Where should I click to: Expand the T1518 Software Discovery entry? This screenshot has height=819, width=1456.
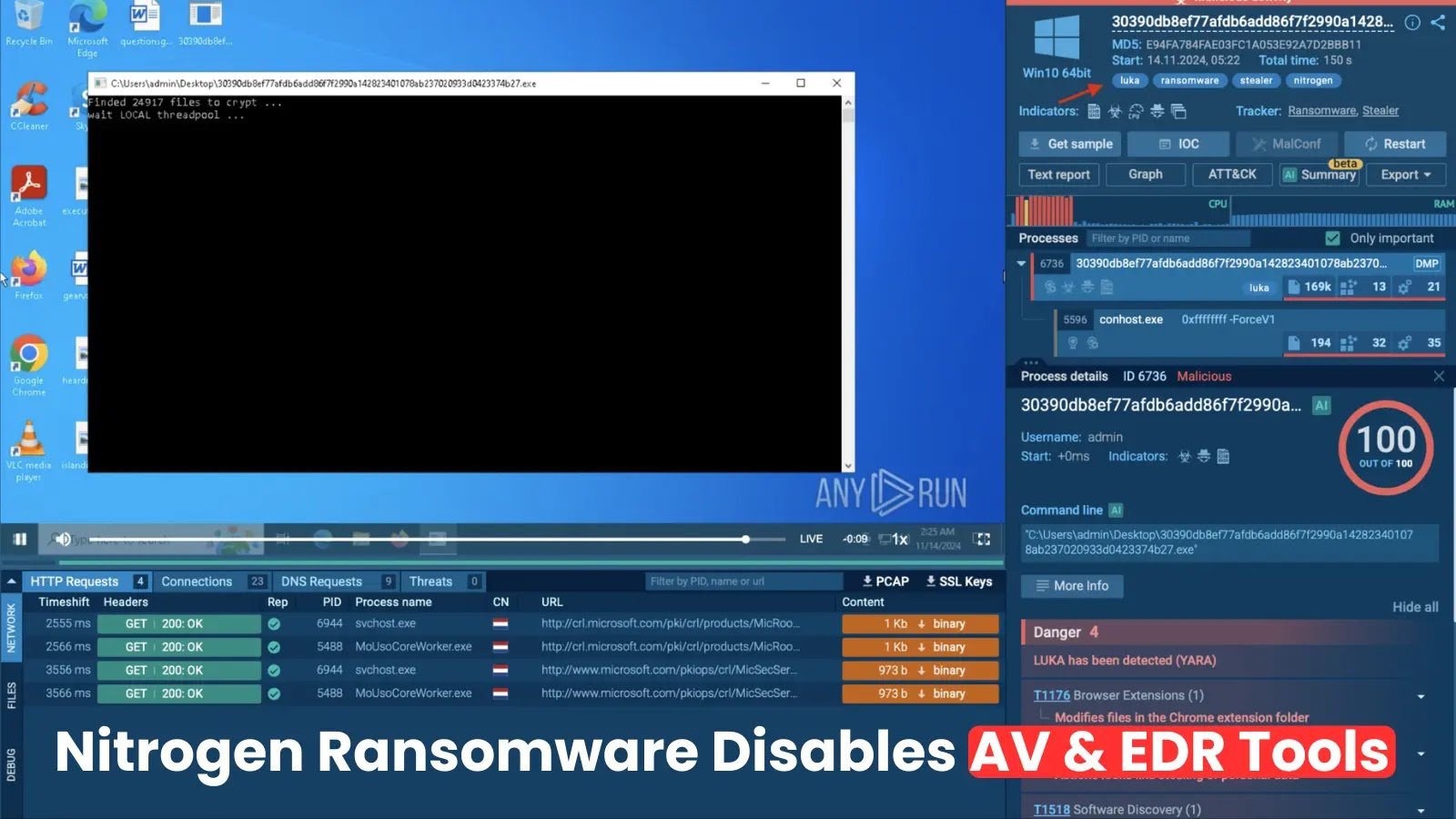click(x=1421, y=810)
